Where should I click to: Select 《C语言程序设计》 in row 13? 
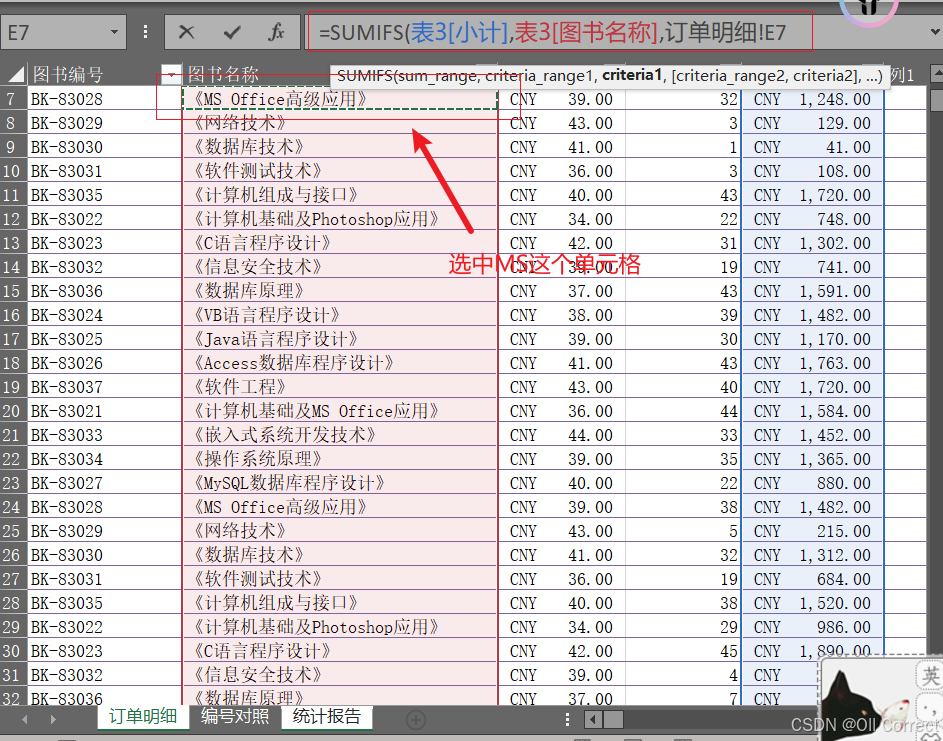(x=340, y=242)
